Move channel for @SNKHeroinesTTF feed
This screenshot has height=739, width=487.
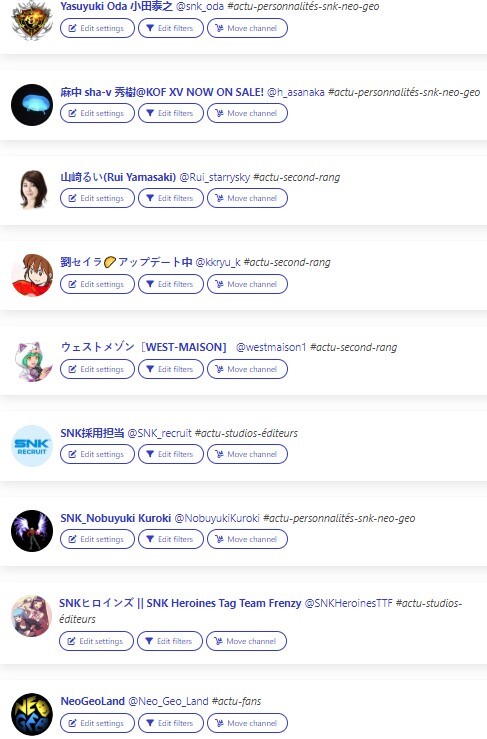(x=246, y=641)
